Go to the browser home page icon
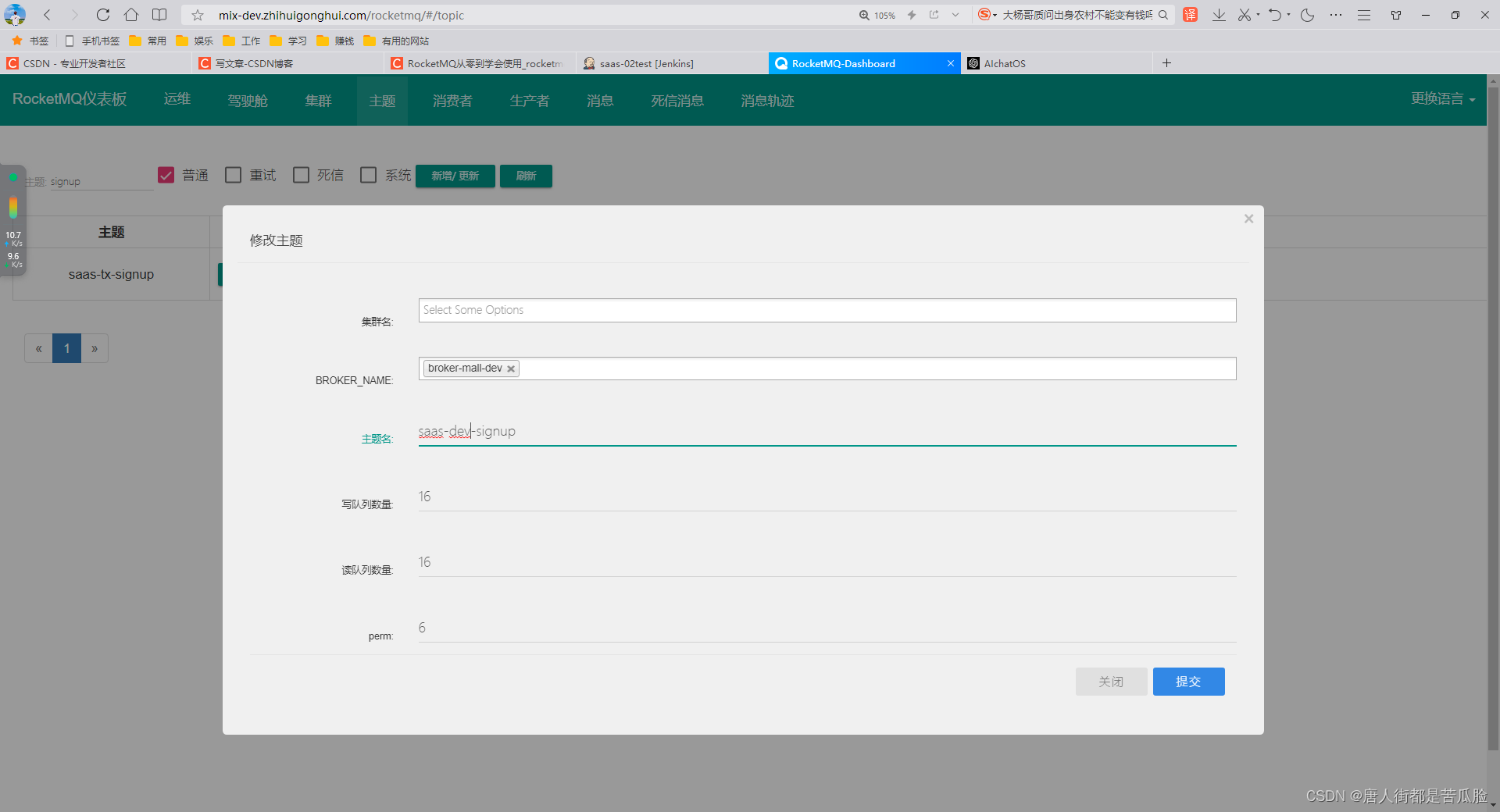The height and width of the screenshot is (812, 1500). click(131, 15)
